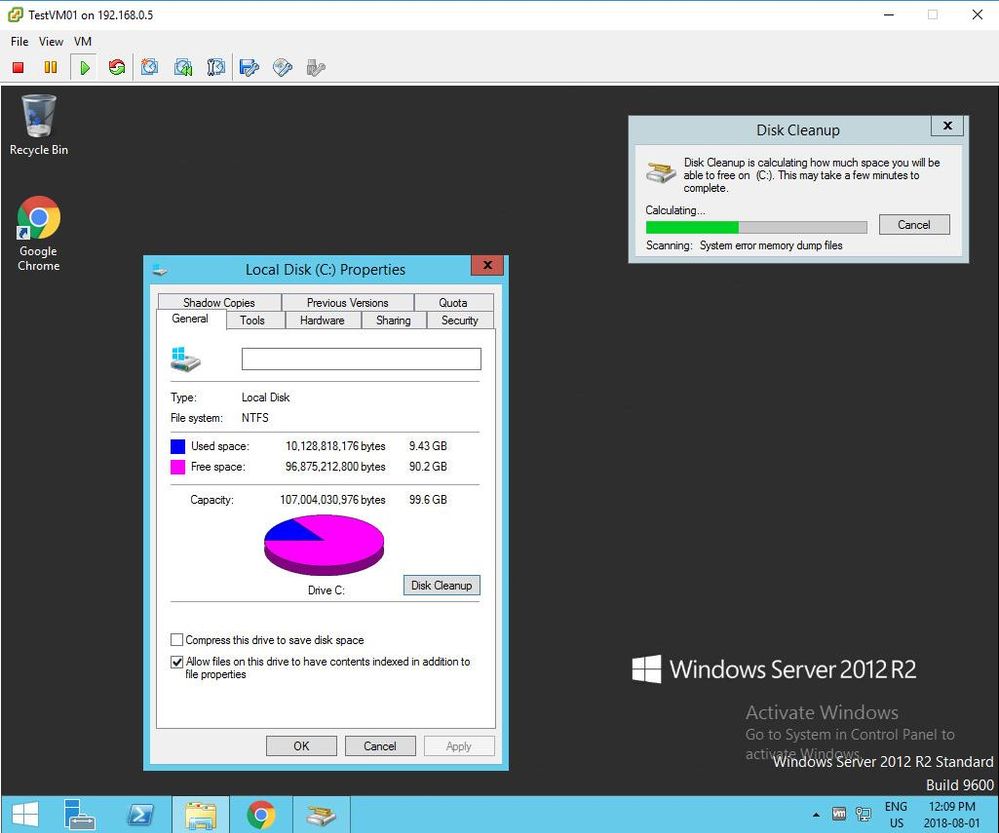Open the VM menu
This screenshot has height=833, width=999.
83,42
